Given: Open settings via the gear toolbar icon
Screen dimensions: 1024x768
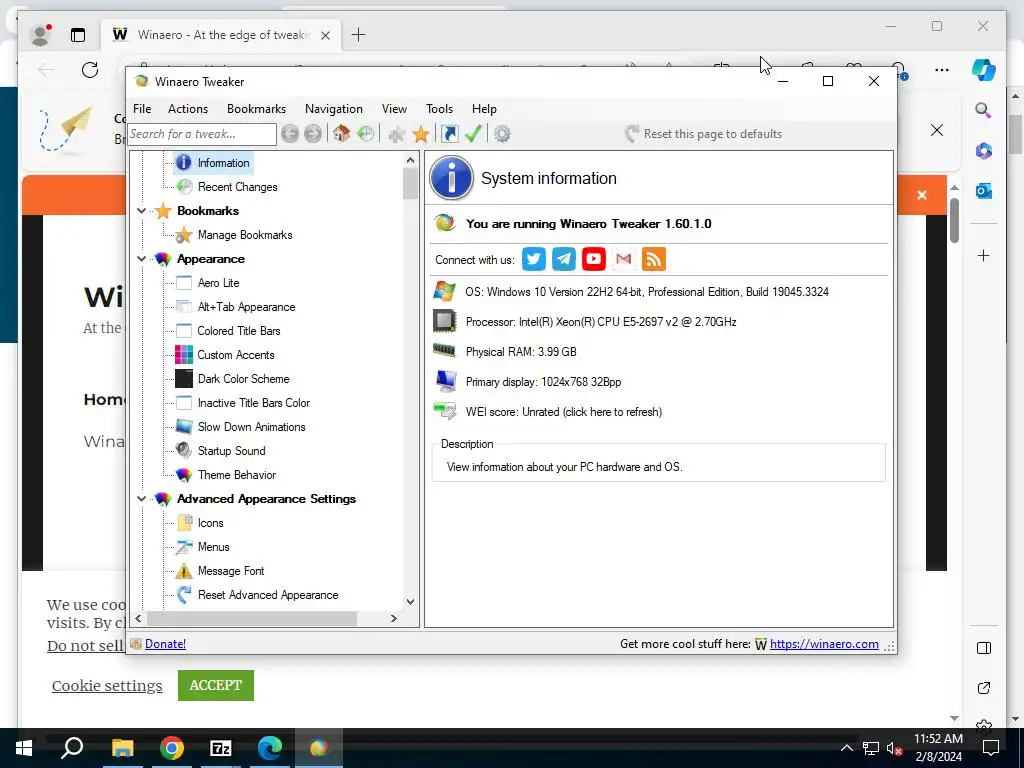Looking at the screenshot, I should pyautogui.click(x=502, y=134).
